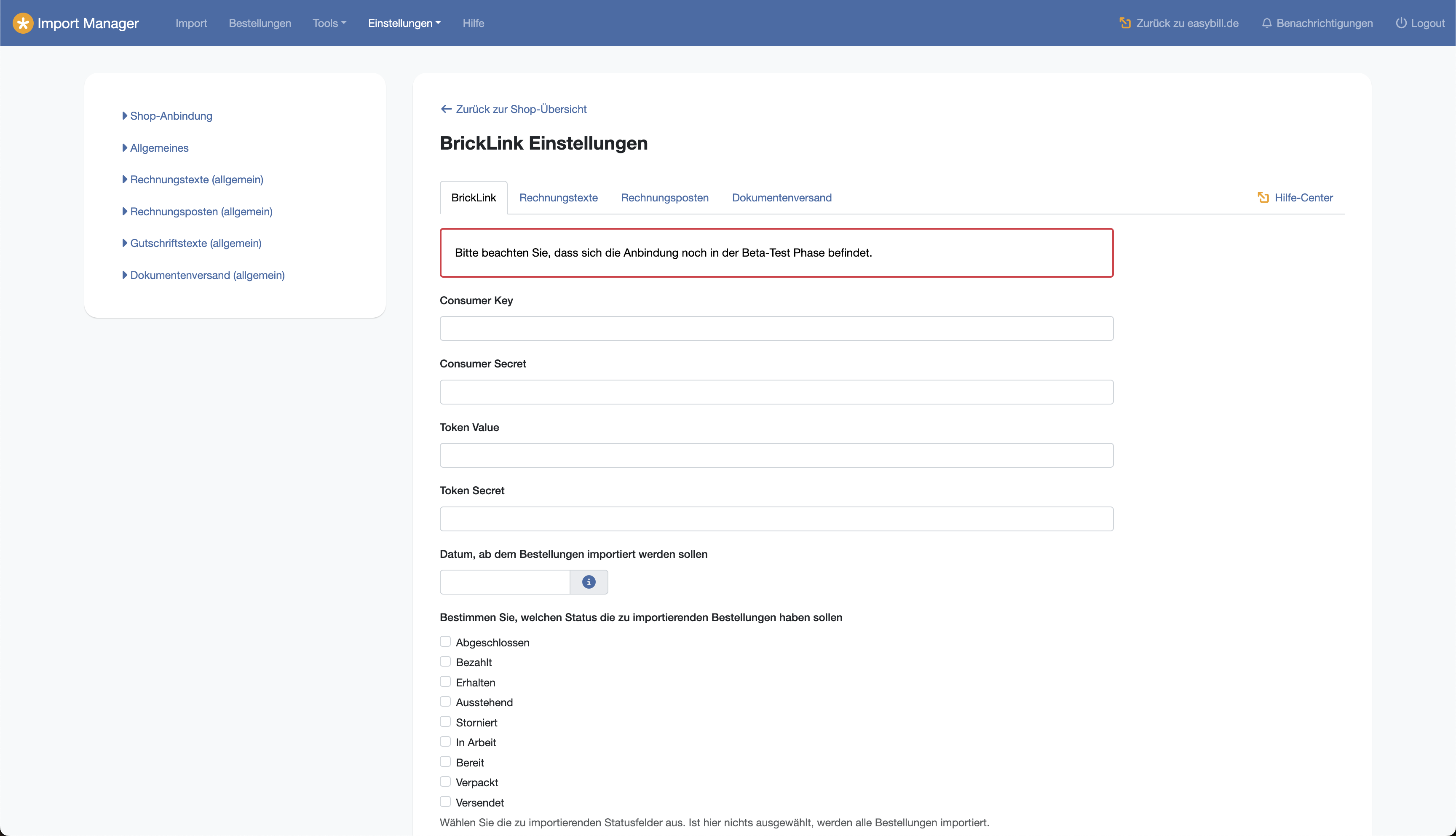Open the Einstellungen dropdown menu

point(404,23)
